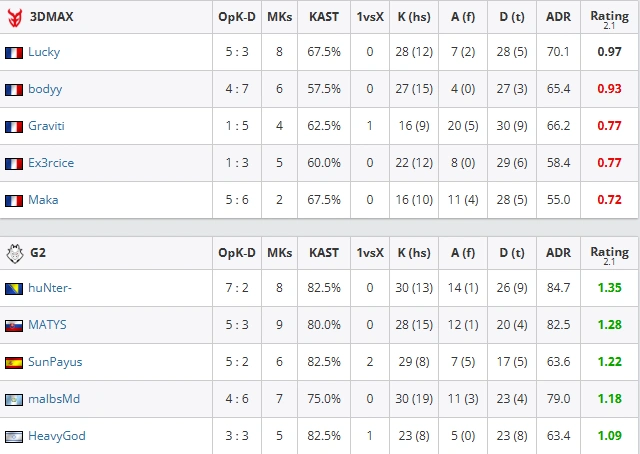Click the Rating 2.1 header in 3DMAX table
The image size is (640, 454).
pos(609,19)
